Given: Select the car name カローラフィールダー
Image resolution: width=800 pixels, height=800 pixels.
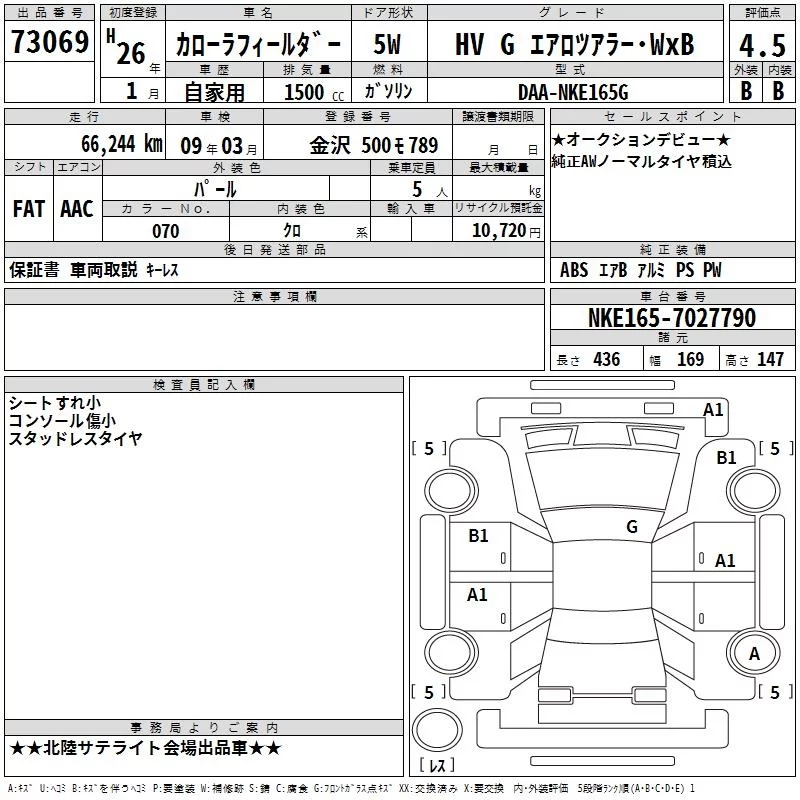Looking at the screenshot, I should [258, 45].
